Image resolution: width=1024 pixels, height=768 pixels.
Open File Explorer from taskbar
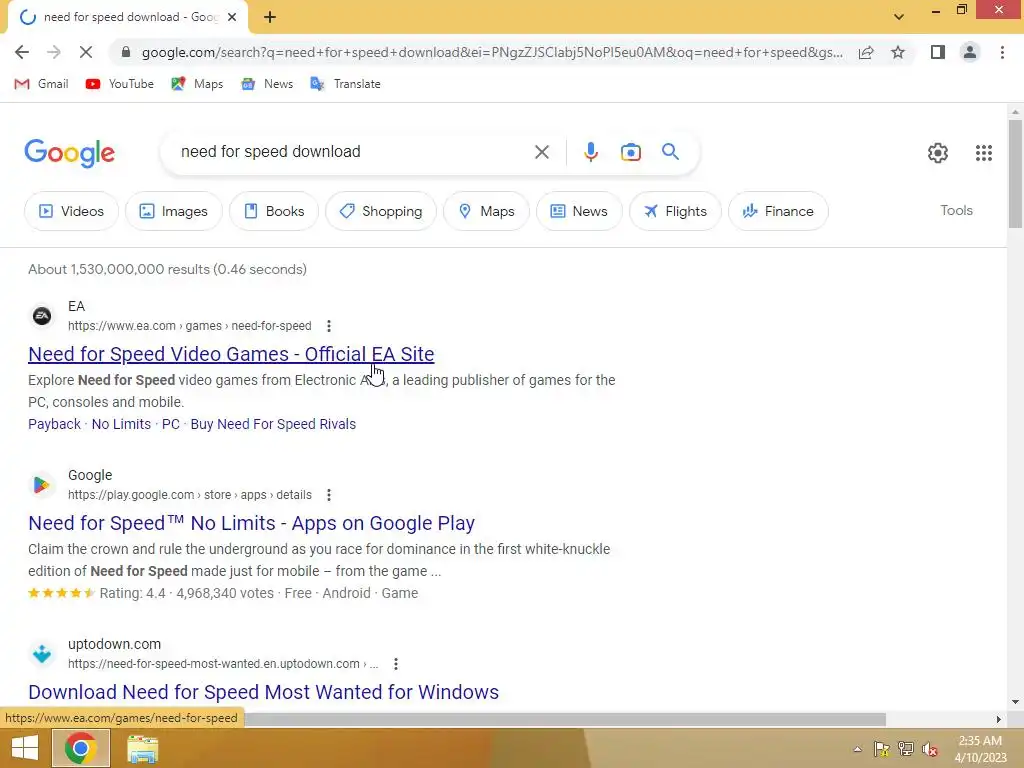pyautogui.click(x=142, y=748)
